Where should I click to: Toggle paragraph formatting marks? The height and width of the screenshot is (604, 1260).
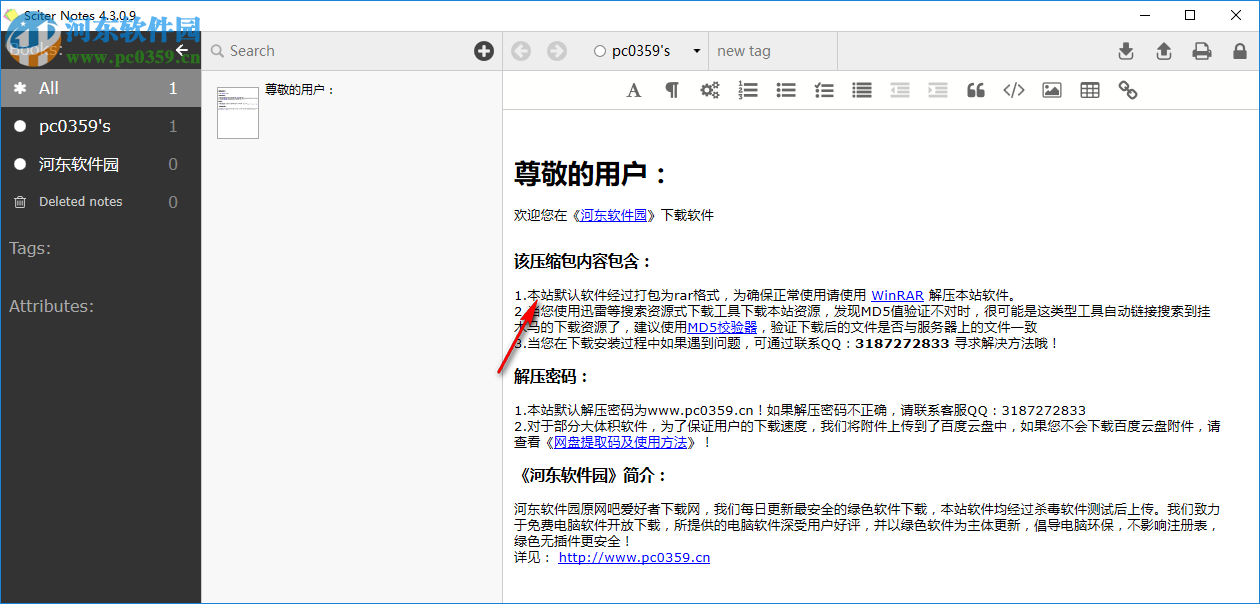pos(671,90)
